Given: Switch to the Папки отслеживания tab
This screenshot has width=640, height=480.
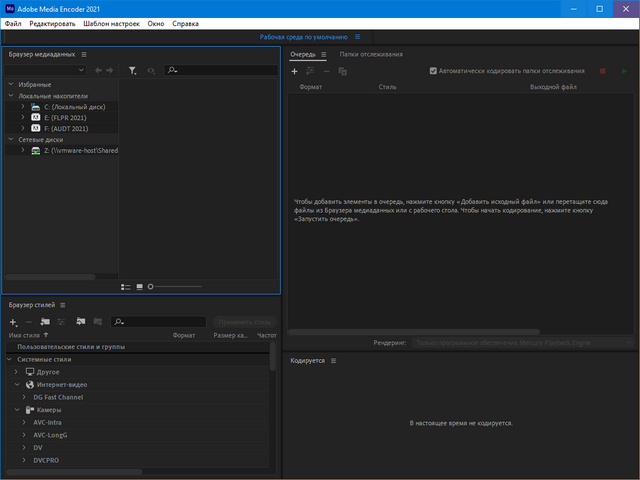Looking at the screenshot, I should click(x=371, y=54).
